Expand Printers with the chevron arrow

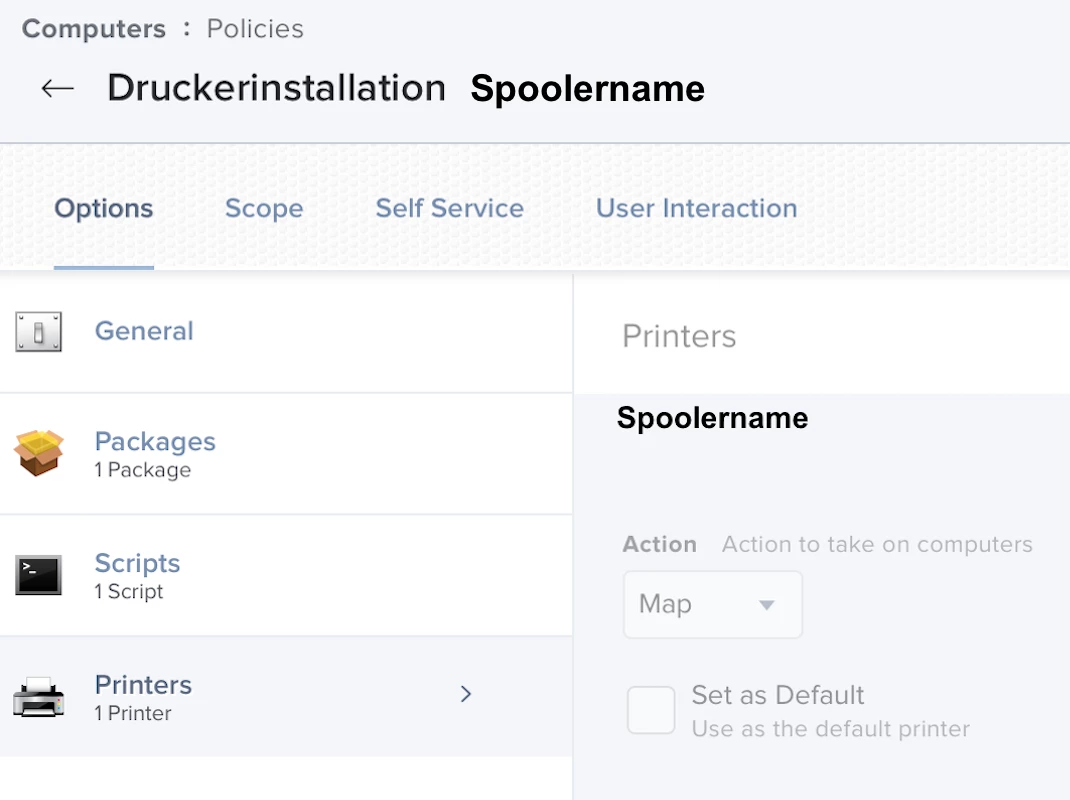point(466,694)
